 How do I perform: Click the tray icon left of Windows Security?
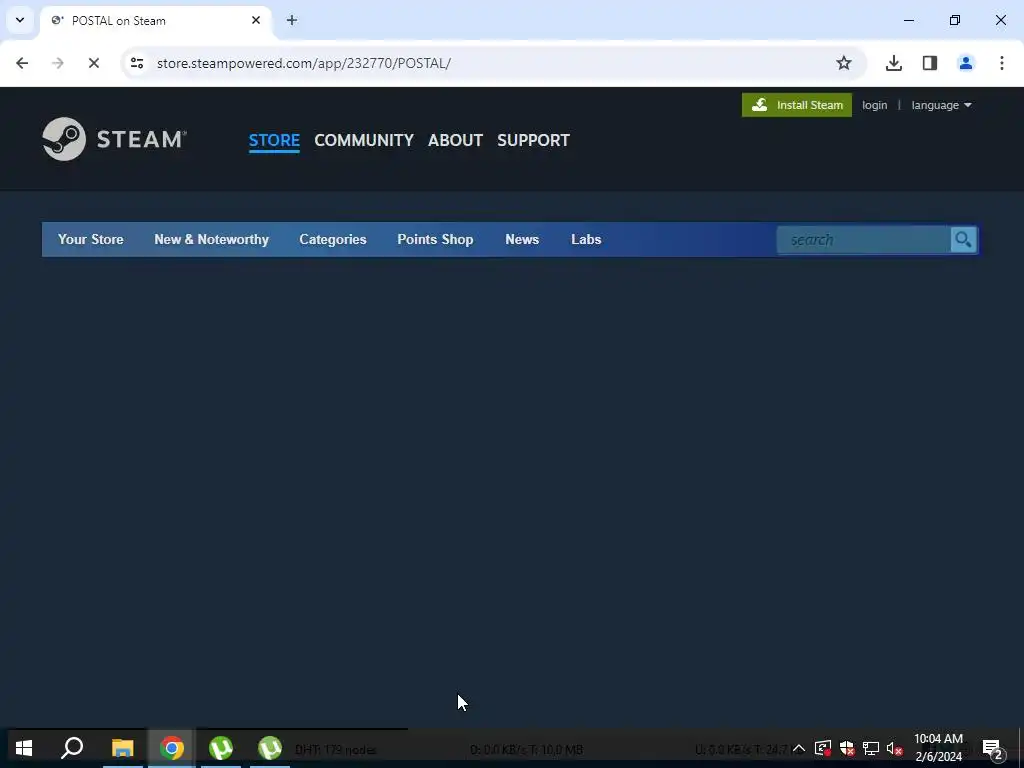823,748
